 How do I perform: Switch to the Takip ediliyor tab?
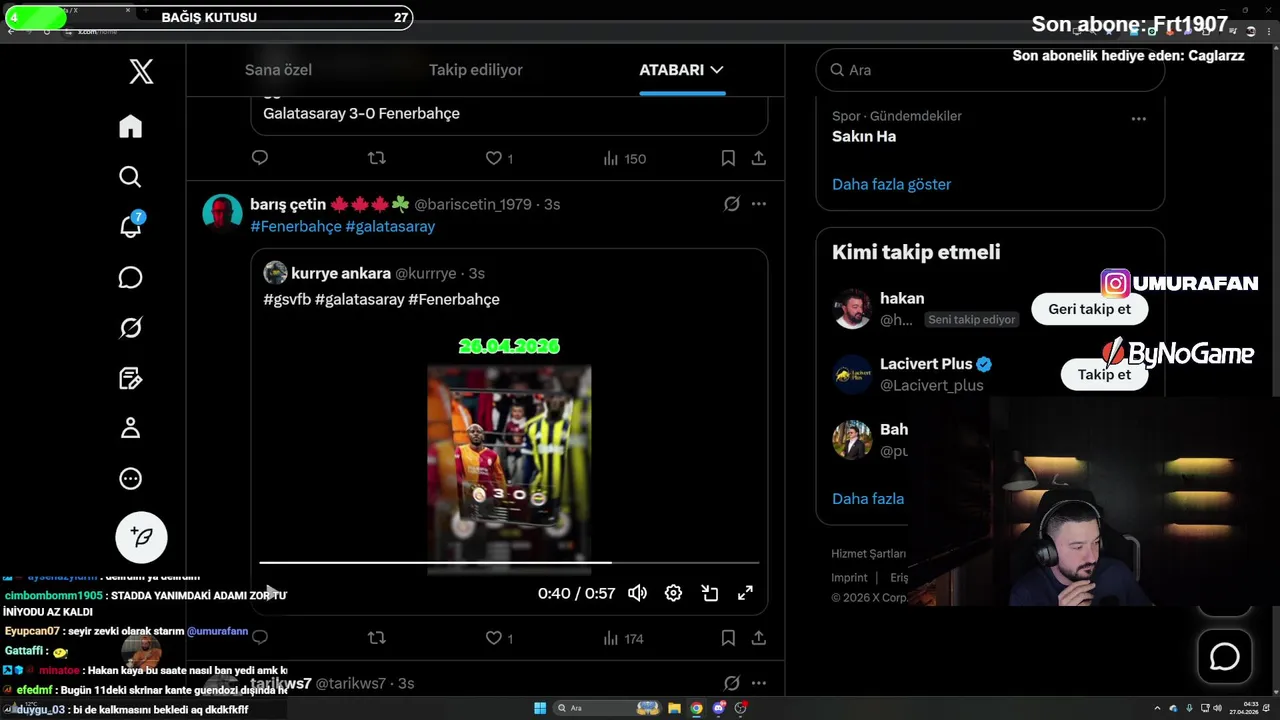[x=476, y=70]
